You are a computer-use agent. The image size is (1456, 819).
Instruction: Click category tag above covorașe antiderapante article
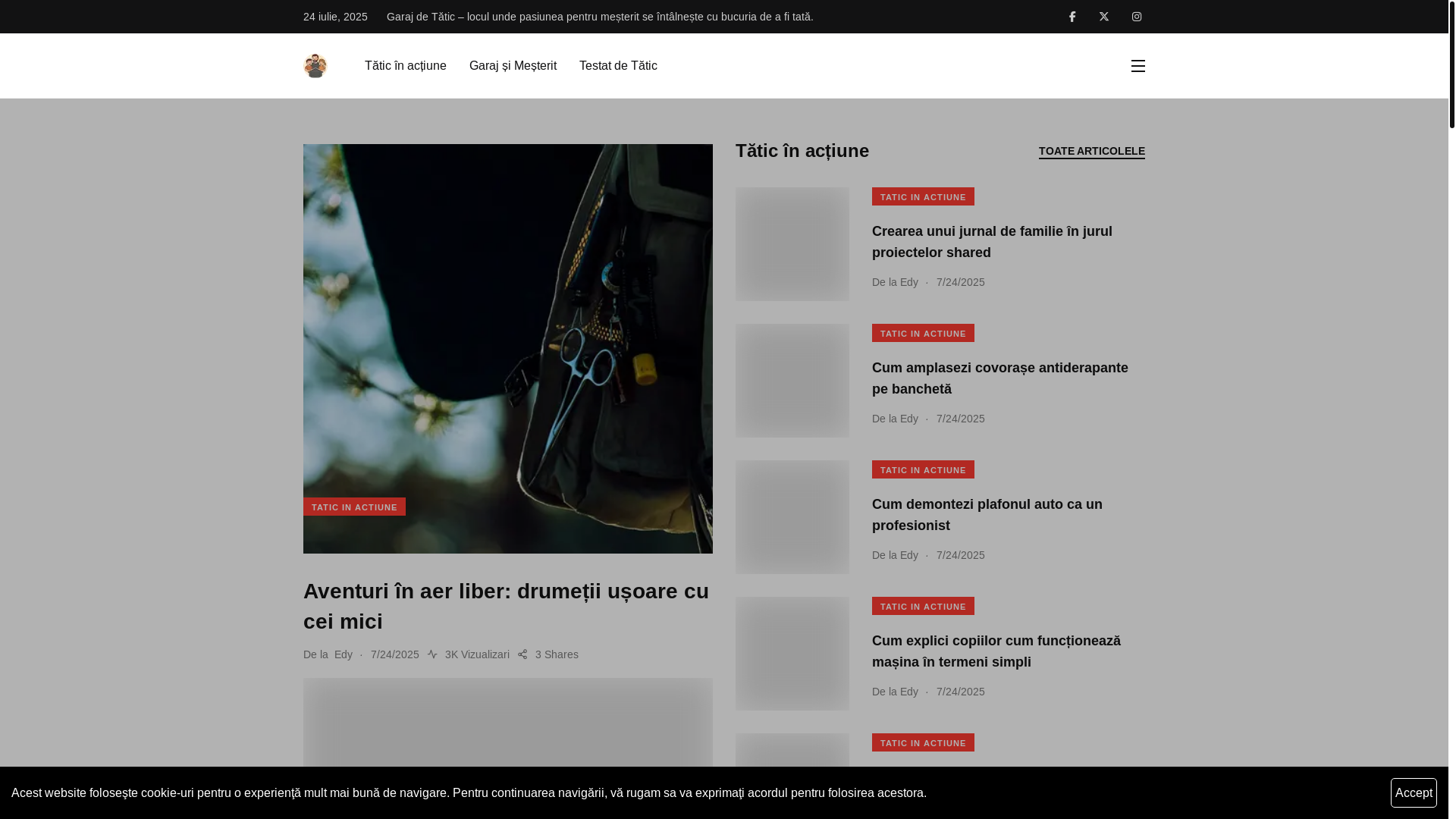click(x=923, y=333)
